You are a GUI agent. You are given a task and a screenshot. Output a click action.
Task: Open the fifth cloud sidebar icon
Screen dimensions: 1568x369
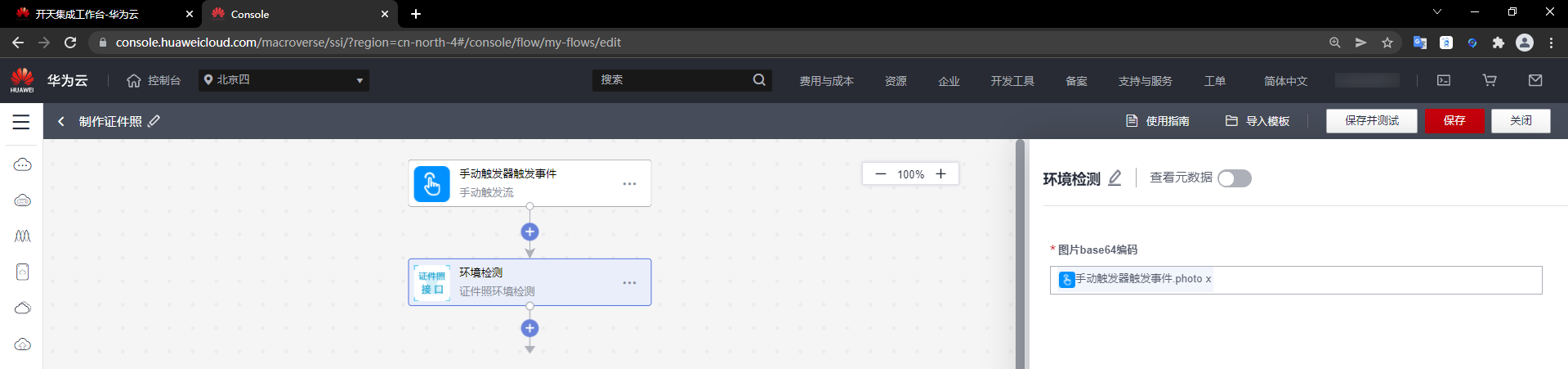coord(23,308)
